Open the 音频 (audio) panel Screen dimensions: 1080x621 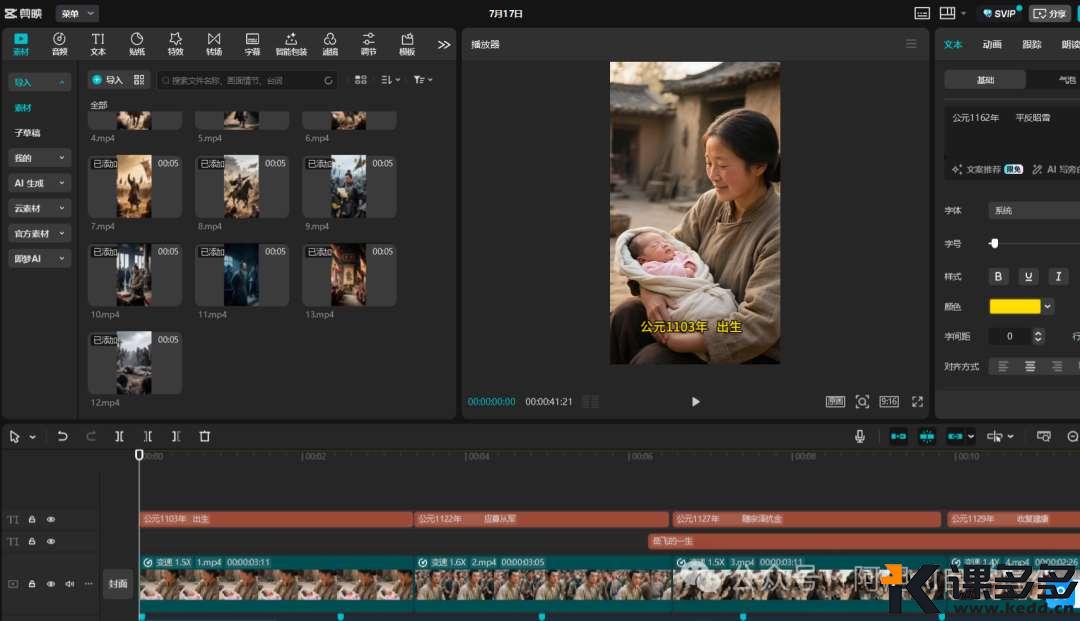[59, 43]
